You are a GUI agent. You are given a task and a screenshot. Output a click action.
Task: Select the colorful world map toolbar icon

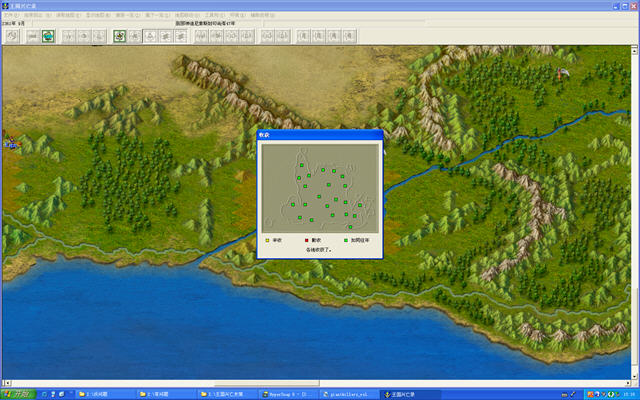pos(48,36)
